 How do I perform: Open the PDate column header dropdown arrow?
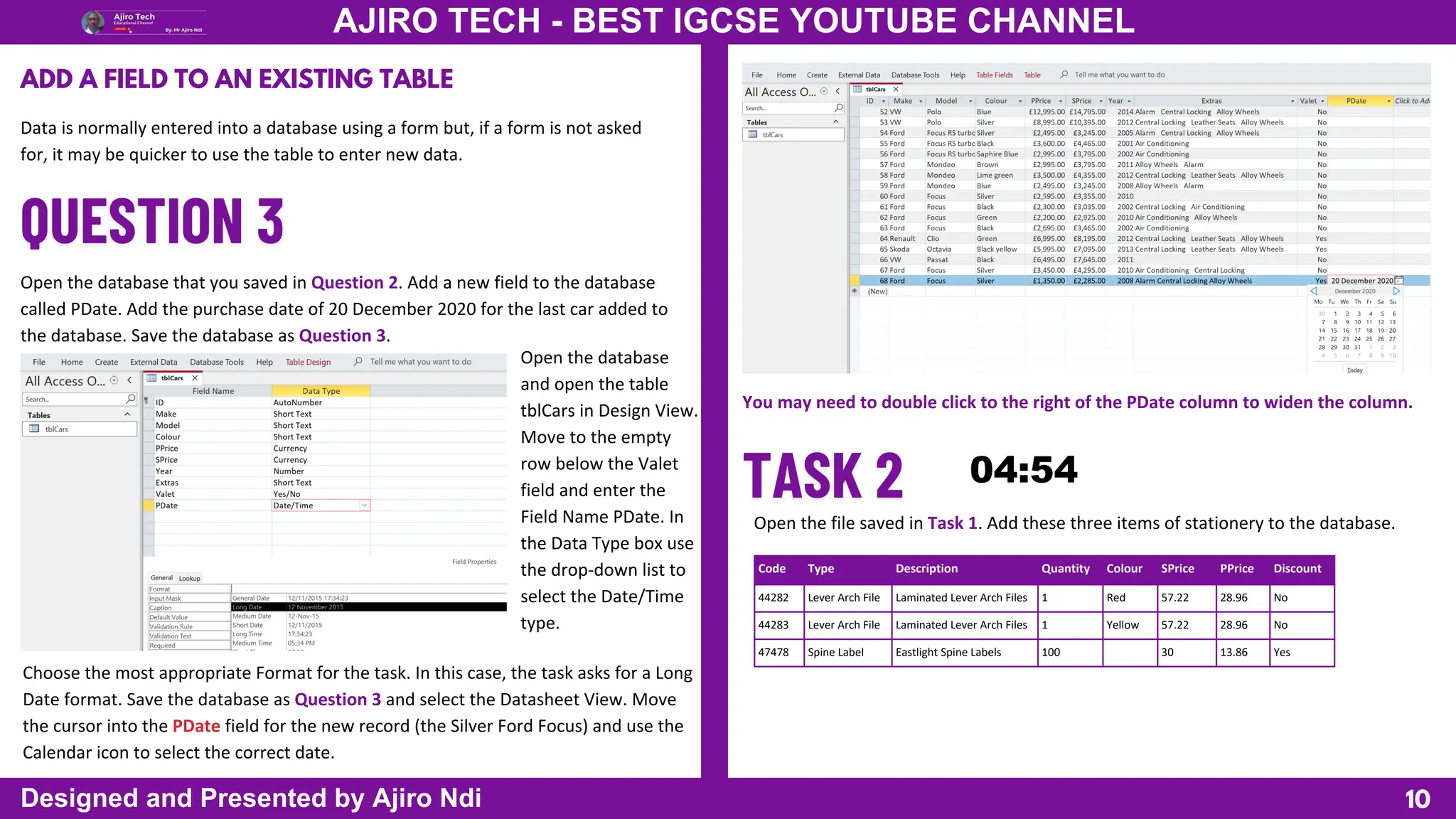click(x=1388, y=101)
